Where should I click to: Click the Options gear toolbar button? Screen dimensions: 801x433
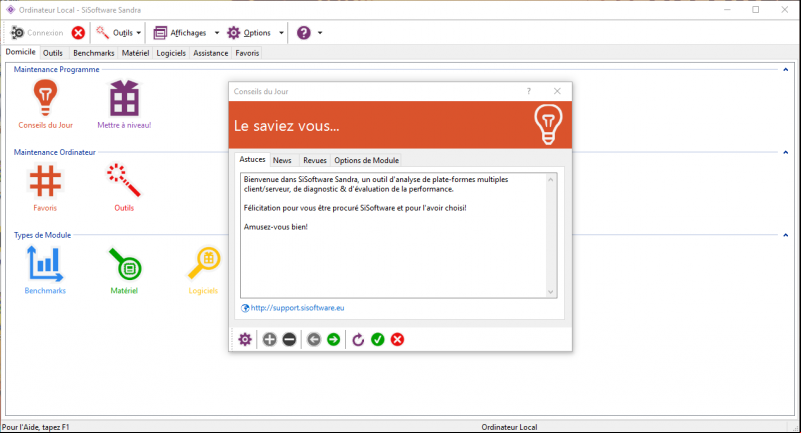249,33
